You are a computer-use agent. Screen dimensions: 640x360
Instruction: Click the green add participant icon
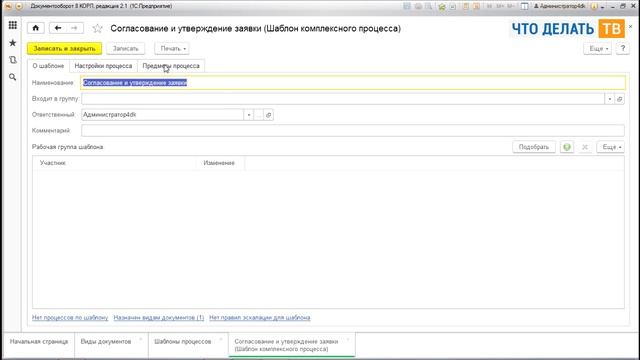pyautogui.click(x=567, y=147)
